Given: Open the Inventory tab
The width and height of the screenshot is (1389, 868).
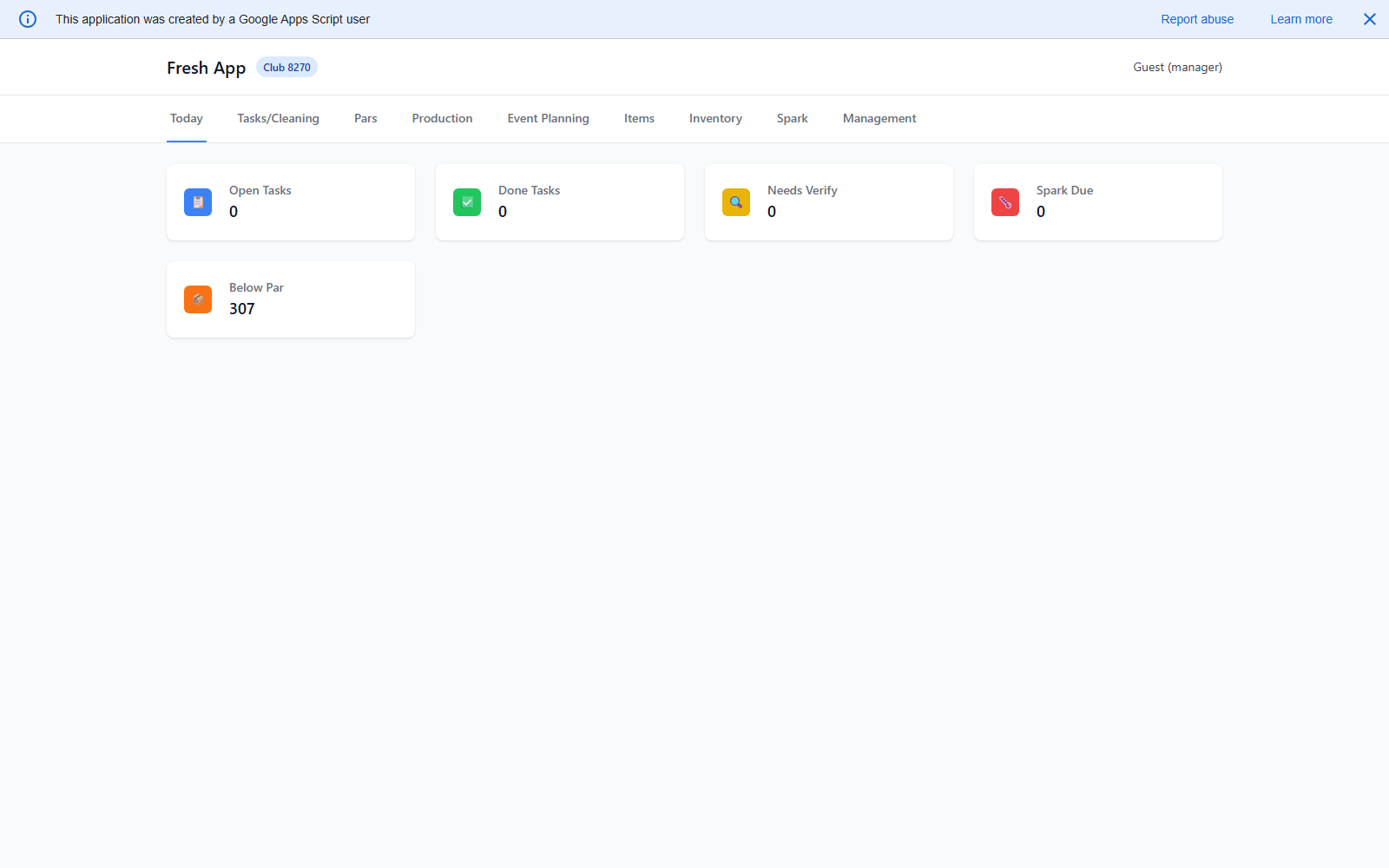Looking at the screenshot, I should (x=714, y=118).
